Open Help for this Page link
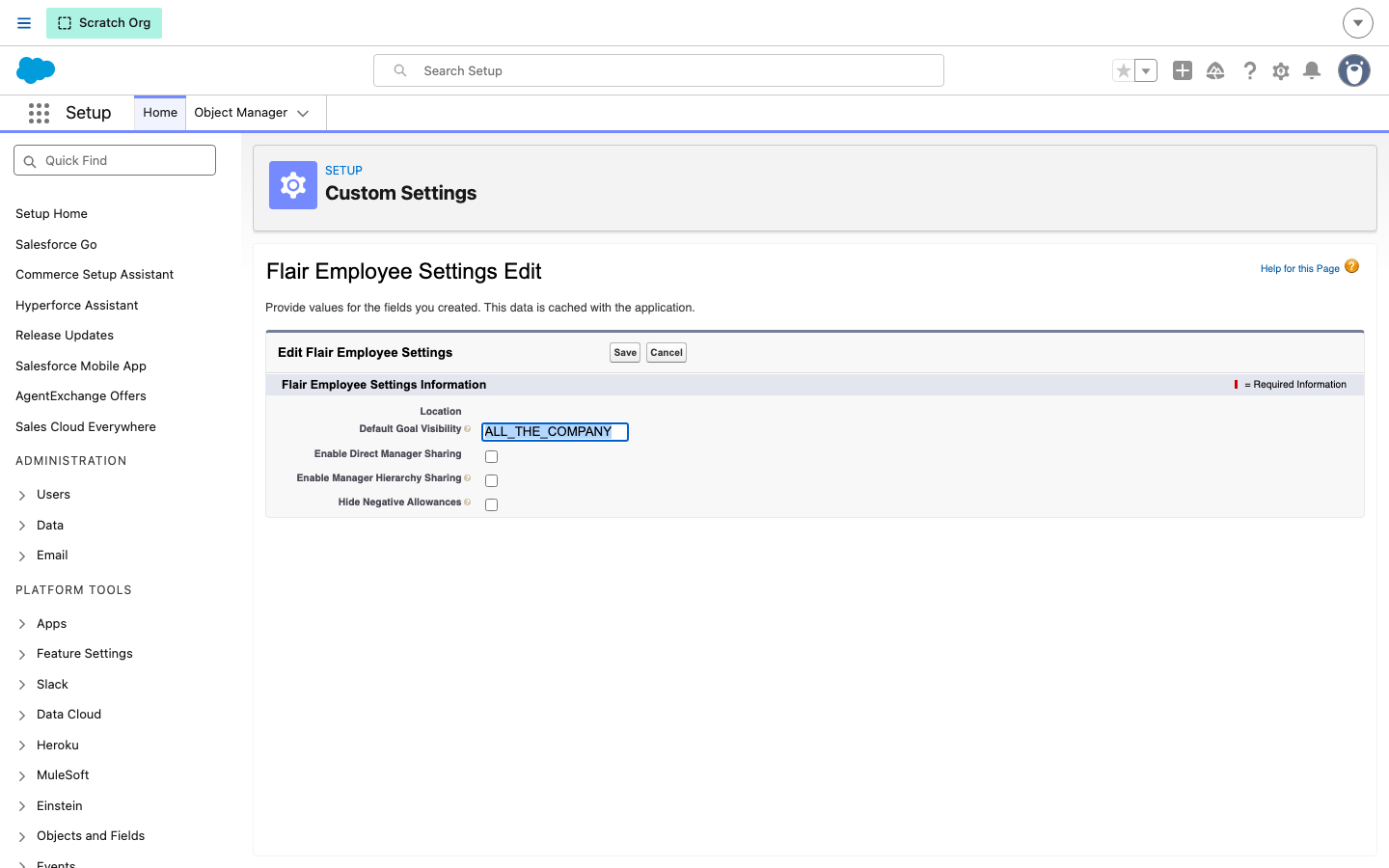The image size is (1389, 868). [1299, 269]
